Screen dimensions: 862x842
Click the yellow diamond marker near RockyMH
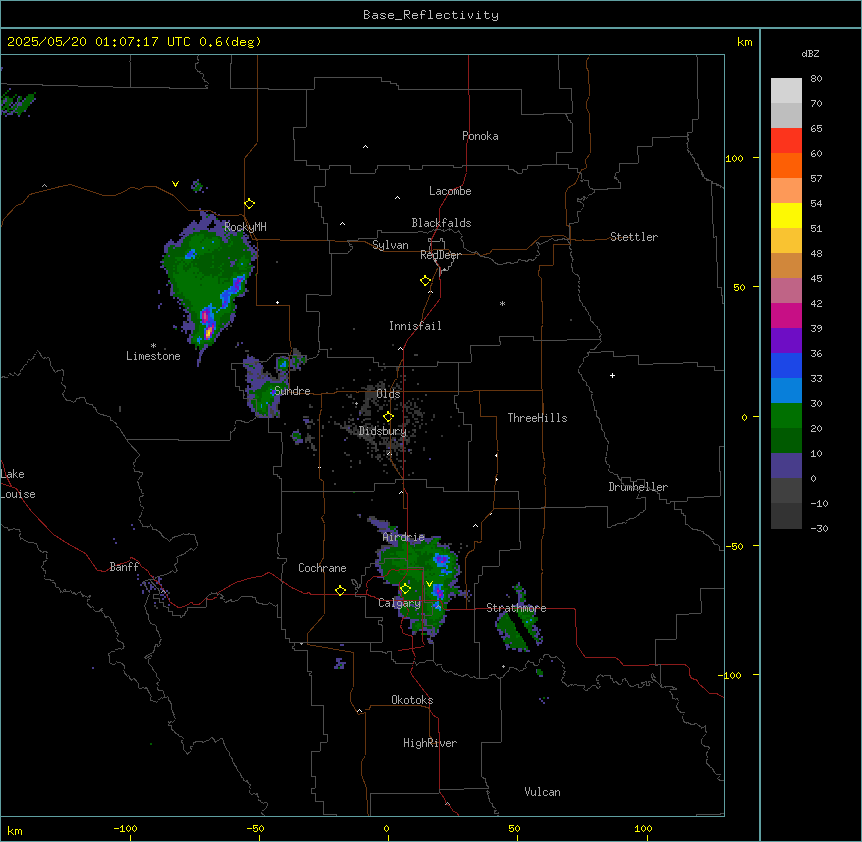250,204
